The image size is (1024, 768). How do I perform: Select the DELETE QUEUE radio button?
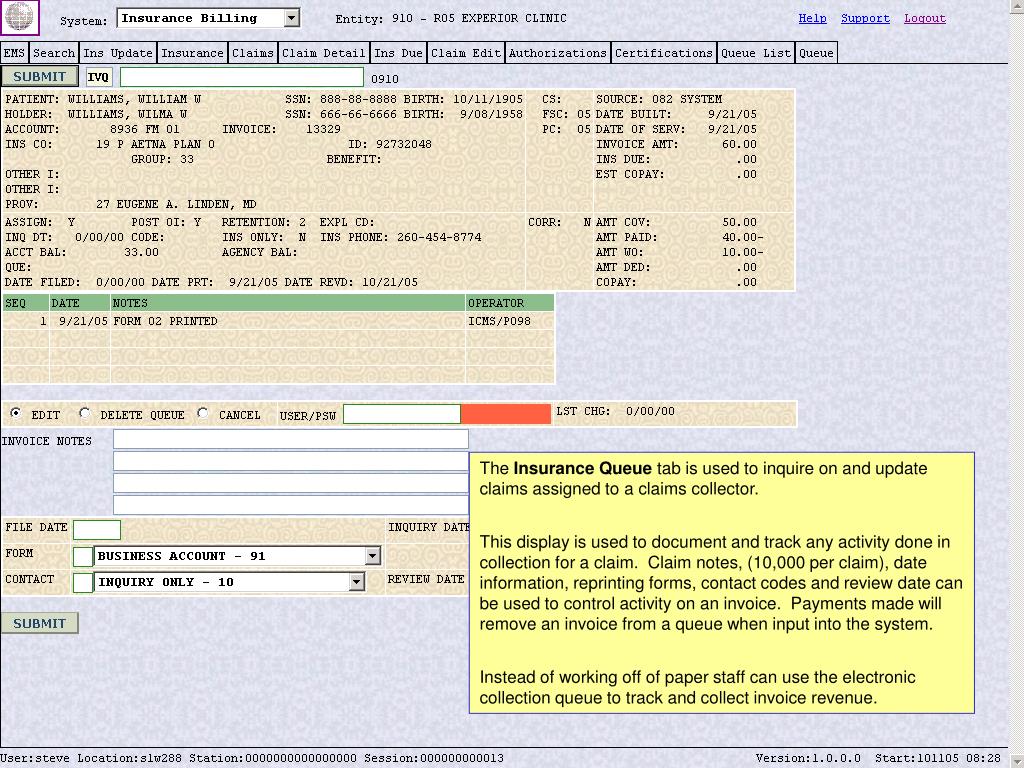(x=85, y=413)
